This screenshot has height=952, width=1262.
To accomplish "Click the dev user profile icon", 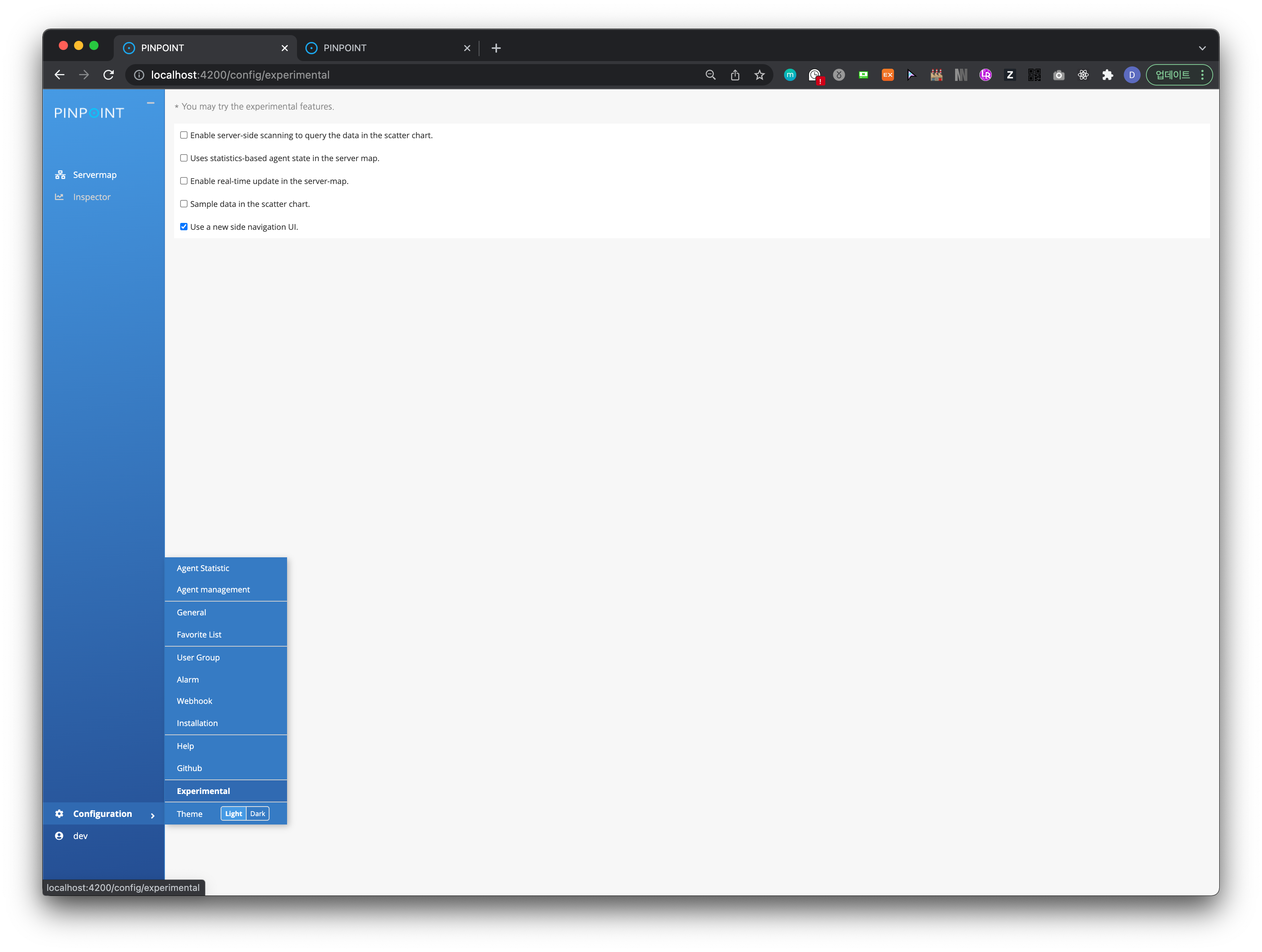I will click(x=59, y=836).
